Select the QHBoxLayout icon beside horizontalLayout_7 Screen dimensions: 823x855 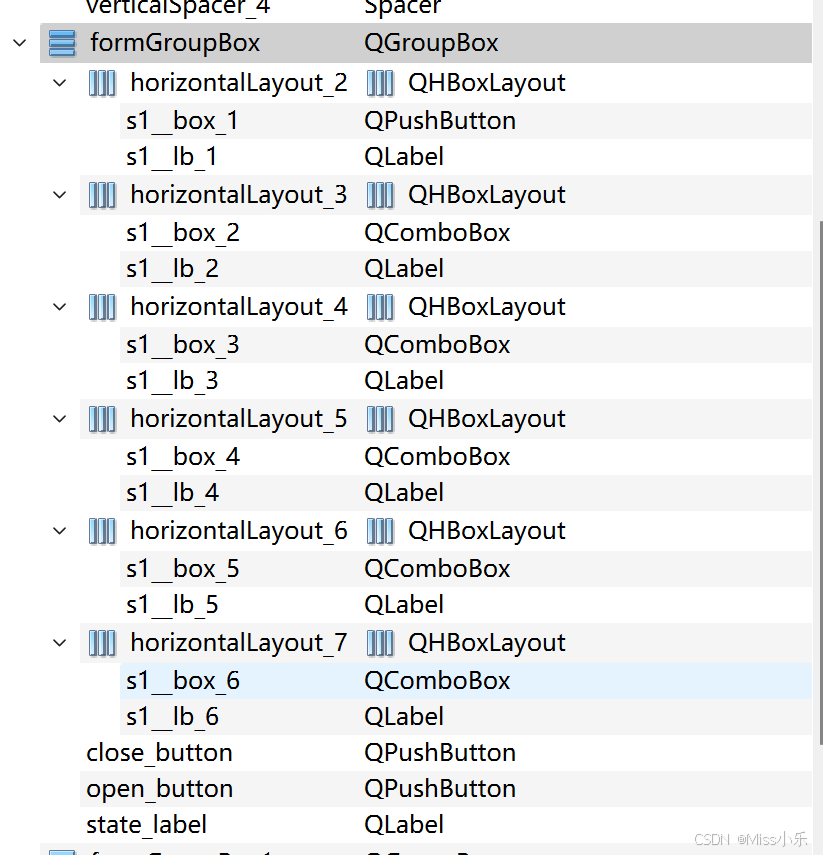tap(102, 642)
